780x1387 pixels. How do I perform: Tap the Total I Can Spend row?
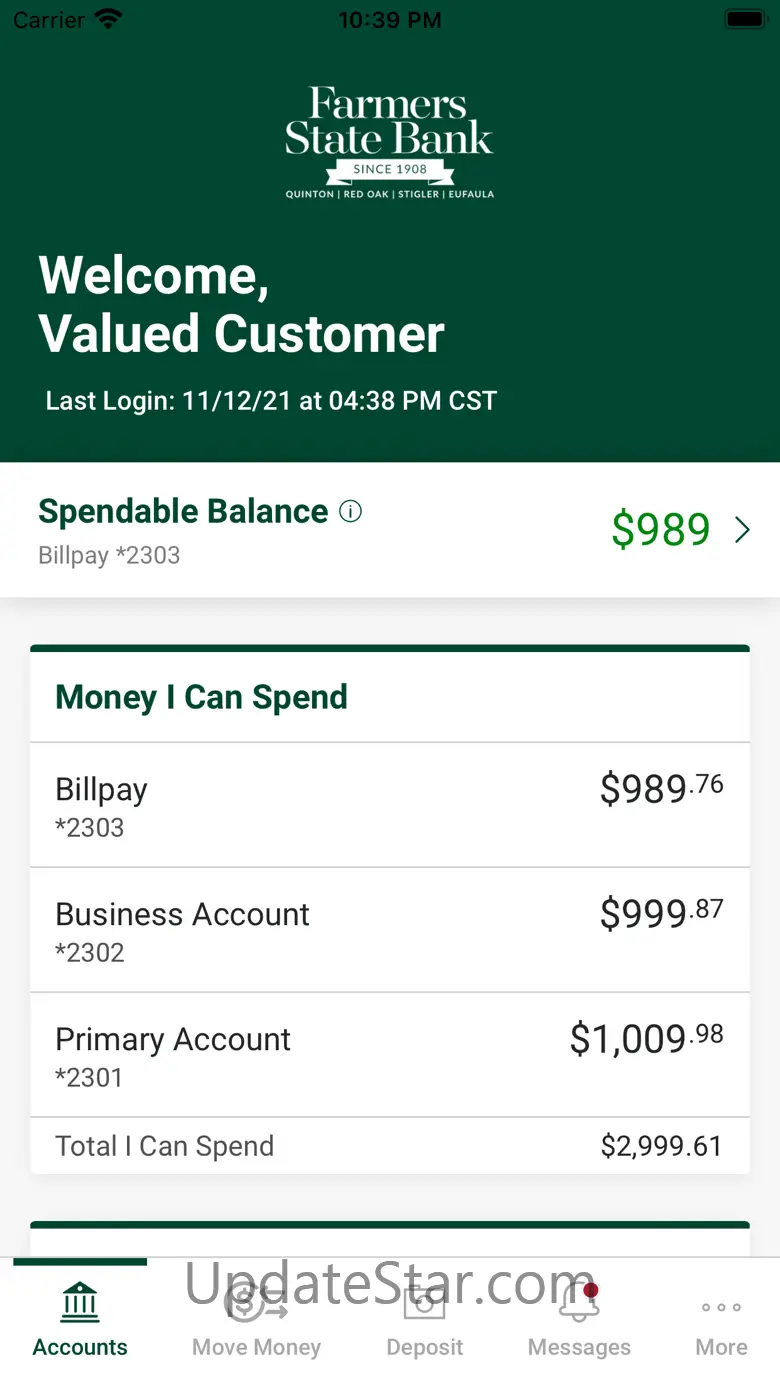point(390,1146)
